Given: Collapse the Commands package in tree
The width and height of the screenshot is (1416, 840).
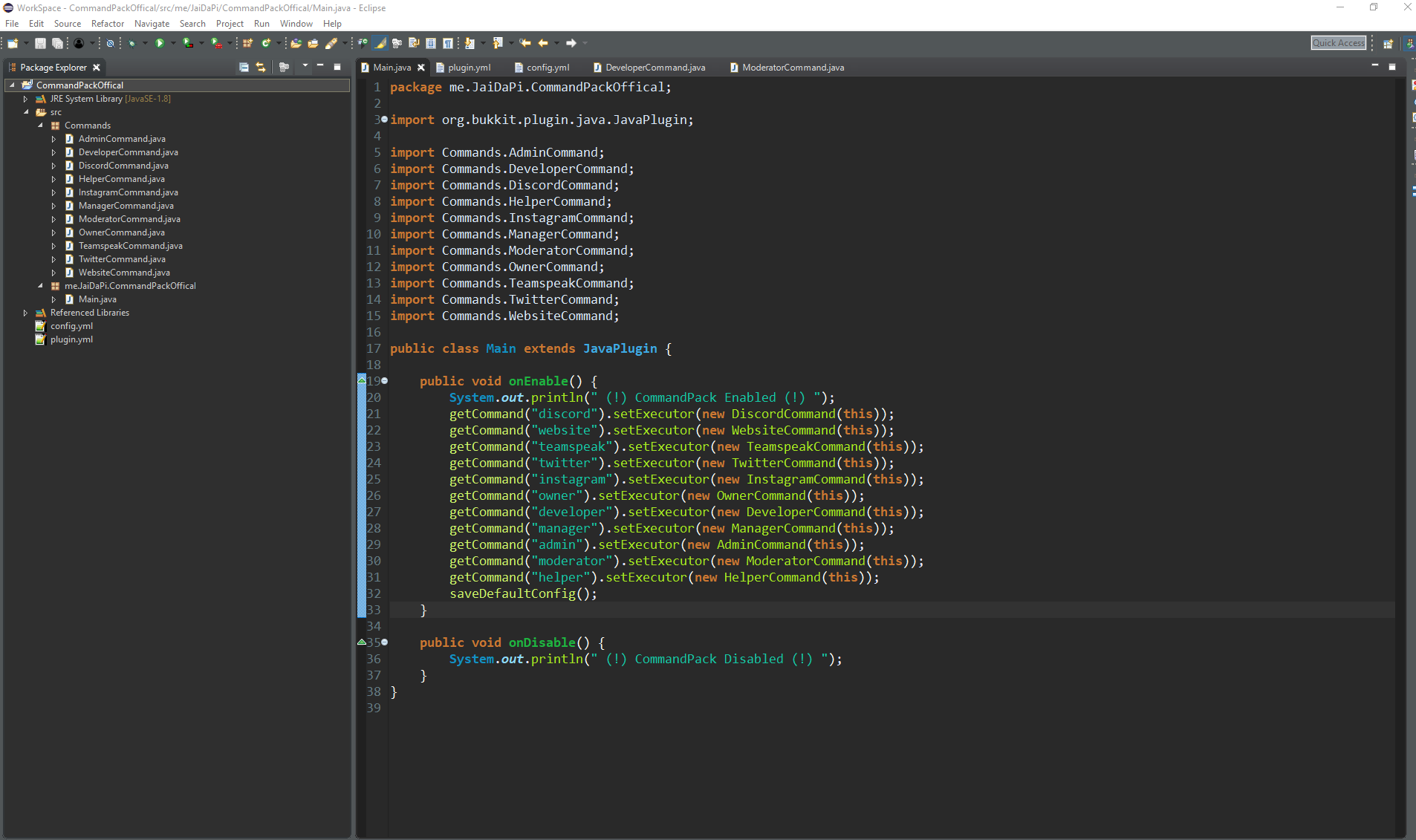Looking at the screenshot, I should click(40, 126).
